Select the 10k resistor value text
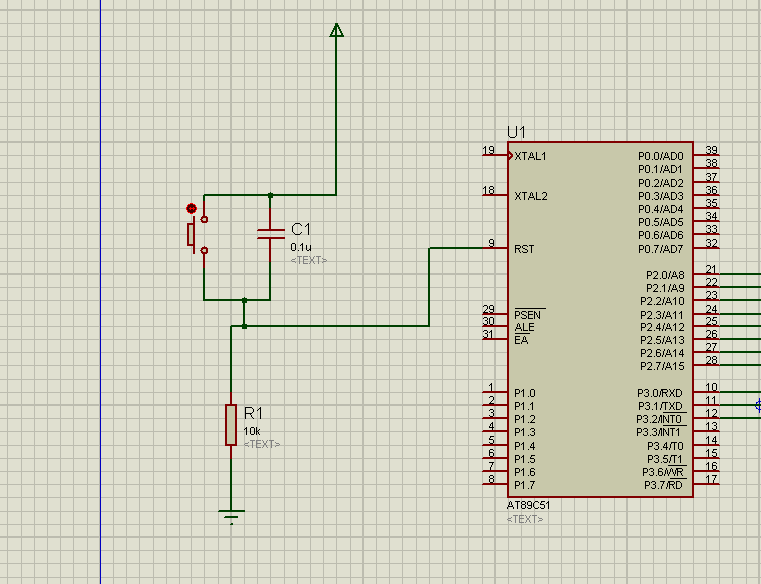Viewport: 761px width, 584px height. (252, 431)
